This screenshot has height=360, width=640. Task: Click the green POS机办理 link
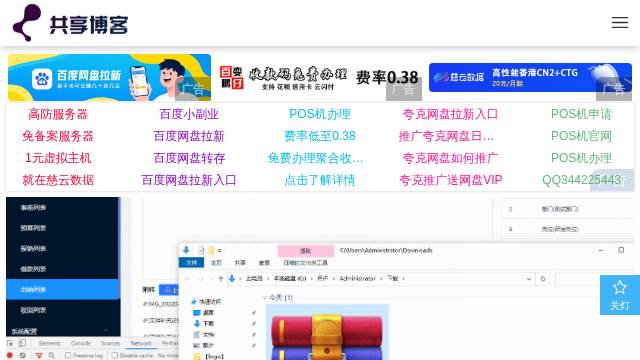(x=581, y=158)
